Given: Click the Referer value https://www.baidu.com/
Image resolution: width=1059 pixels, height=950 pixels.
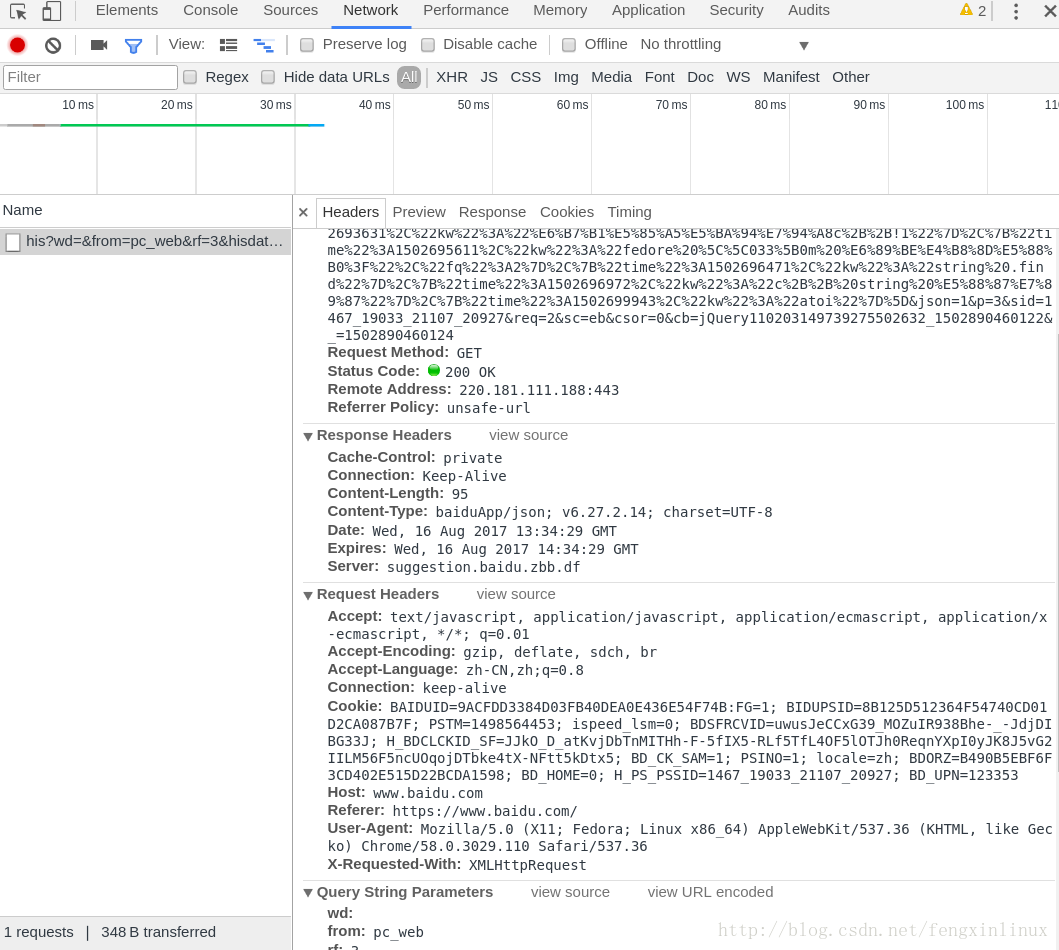Looking at the screenshot, I should 484,812.
